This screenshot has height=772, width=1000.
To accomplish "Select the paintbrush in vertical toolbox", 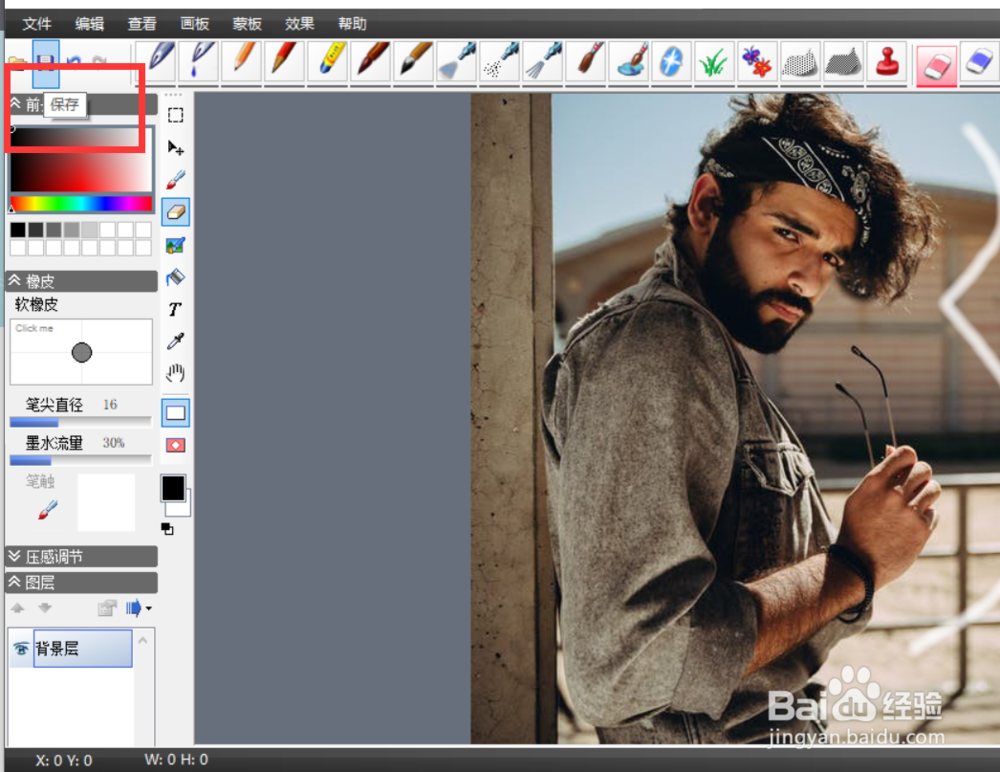I will [x=175, y=180].
